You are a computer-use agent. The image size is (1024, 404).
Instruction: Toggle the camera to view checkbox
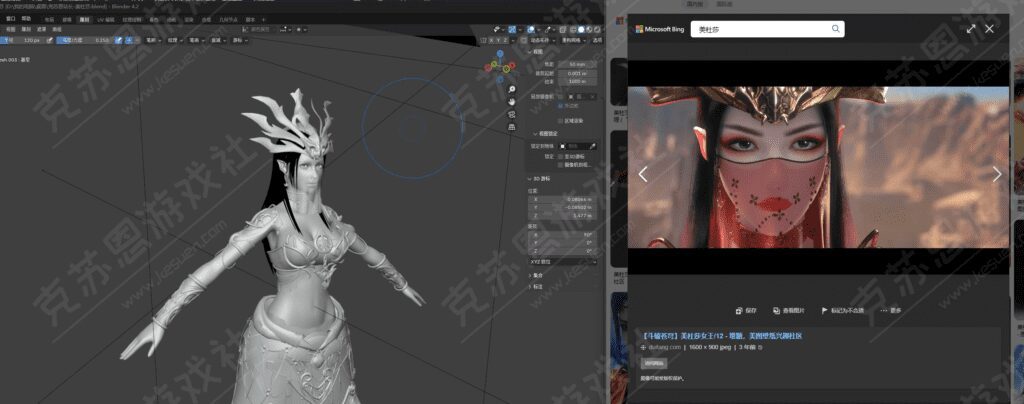564,164
